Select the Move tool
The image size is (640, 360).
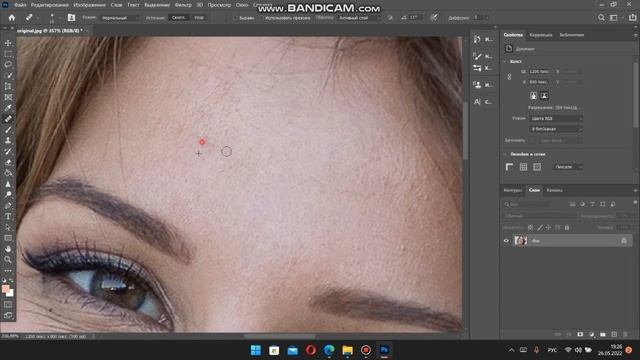(8, 43)
